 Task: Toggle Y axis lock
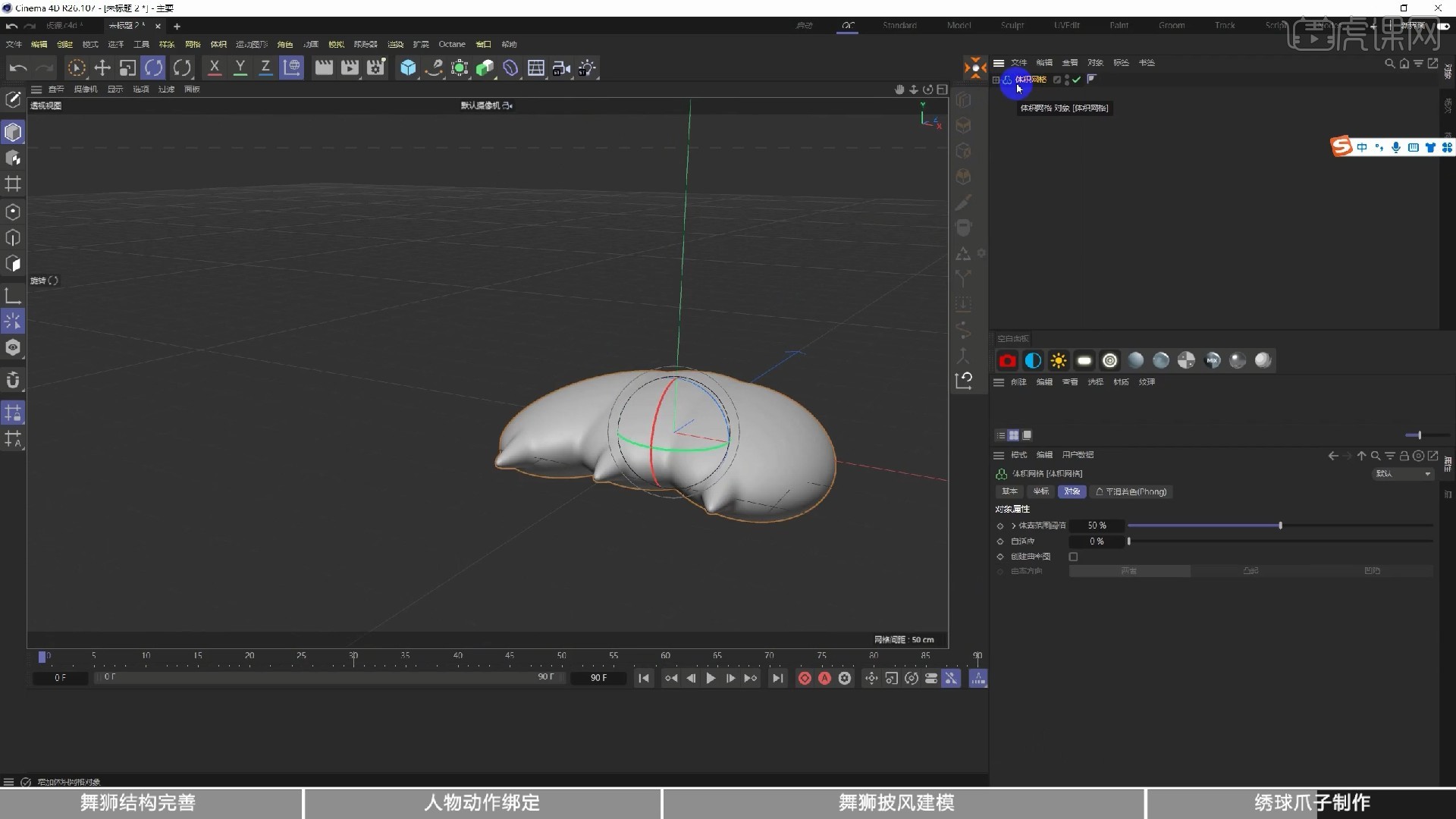240,68
